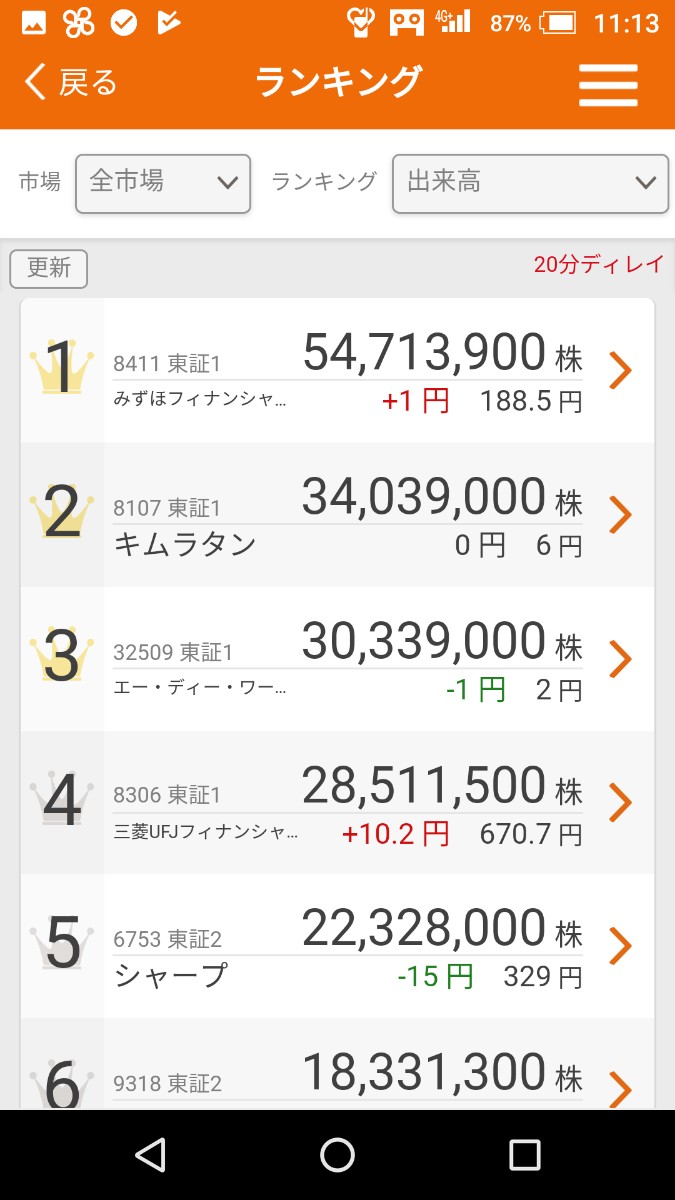Screen dimensions: 675x1200
Task: Open details arrow for シャープ
Action: coord(621,946)
